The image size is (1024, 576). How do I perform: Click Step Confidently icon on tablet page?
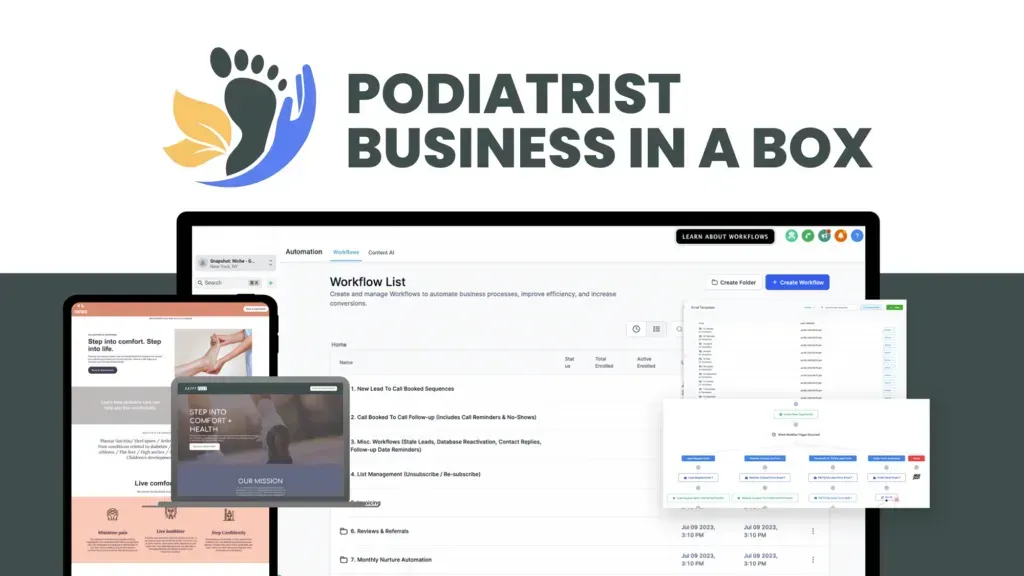click(x=229, y=515)
